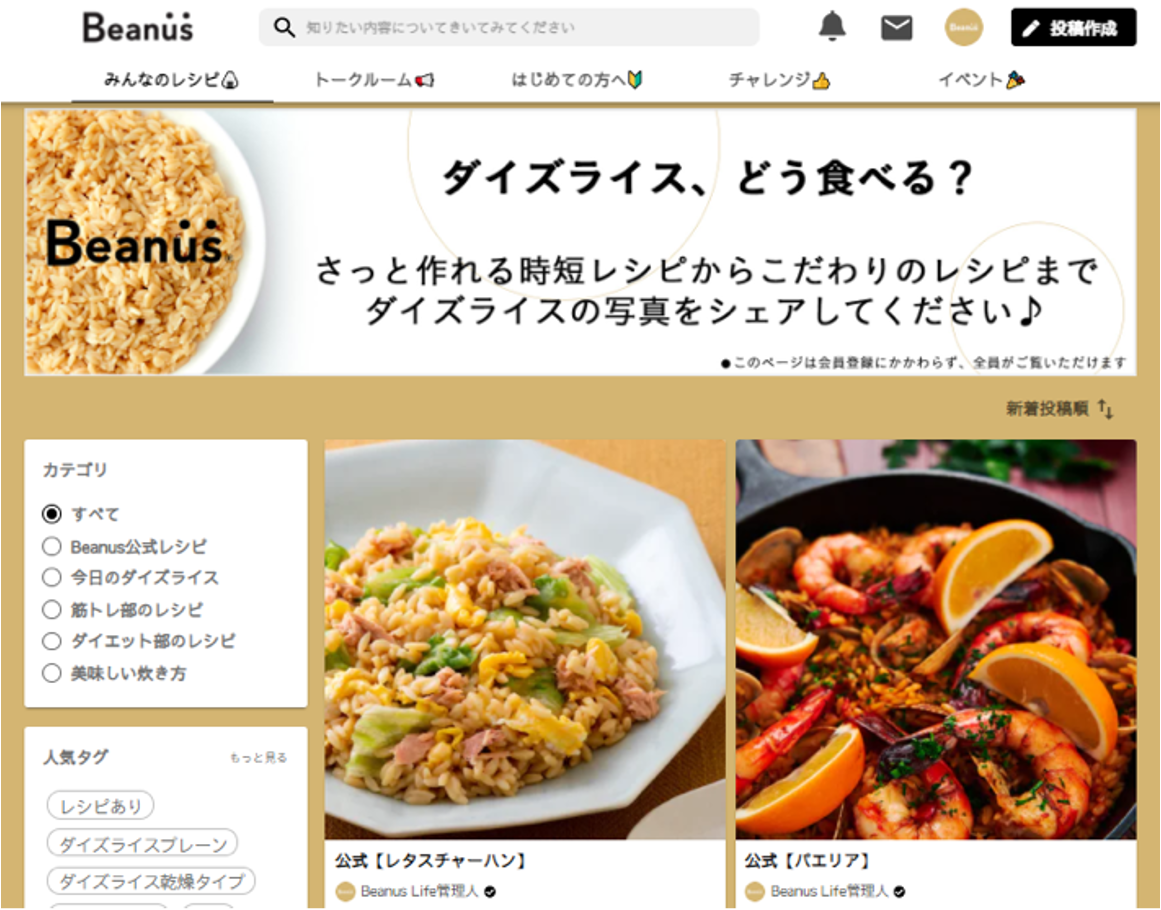Open the チャレンジ tab
The height and width of the screenshot is (910, 1161).
click(779, 79)
